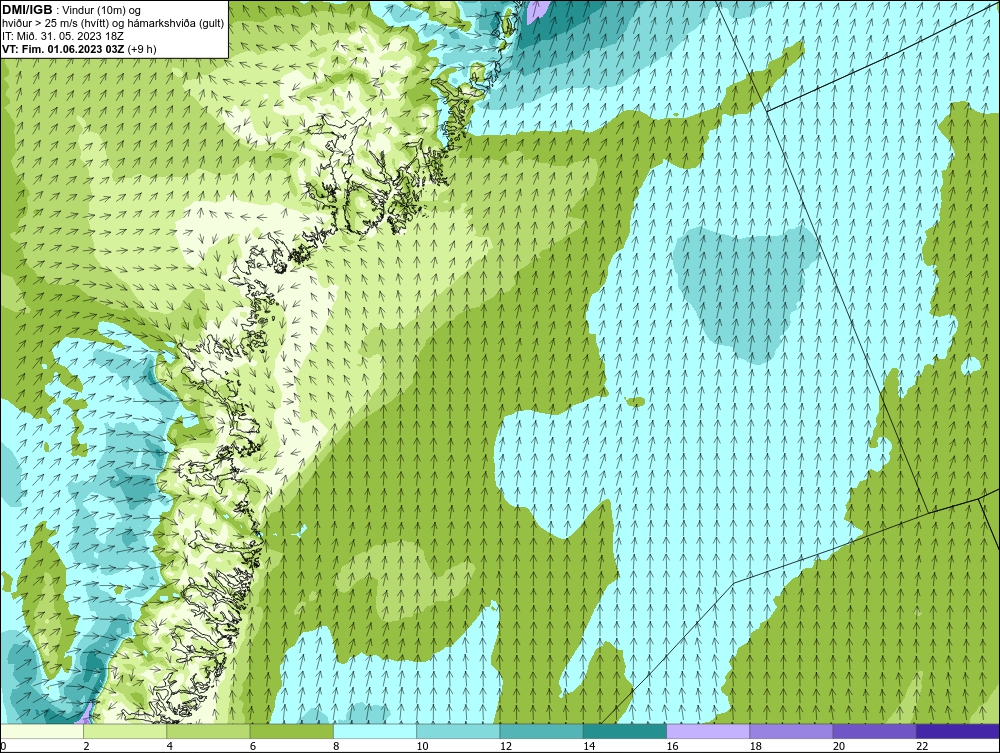Click the "(+9 h)" forecast offset text
Image resolution: width=1000 pixels, height=753 pixels.
pyautogui.click(x=142, y=49)
